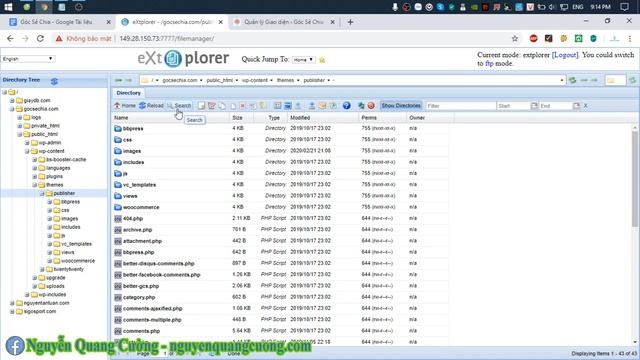Select the uploads folder in tree
The height and width of the screenshot is (360, 640).
pyautogui.click(x=55, y=286)
